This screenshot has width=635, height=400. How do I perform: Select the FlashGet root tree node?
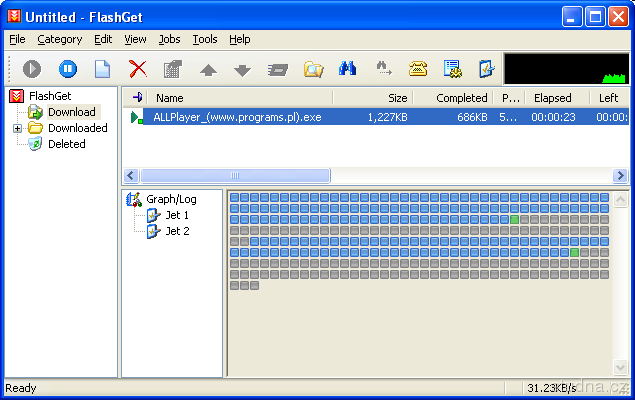(50, 96)
